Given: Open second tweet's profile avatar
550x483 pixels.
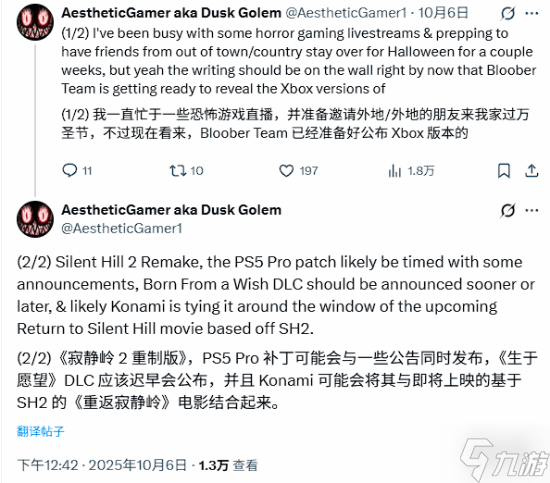Looking at the screenshot, I should click(x=35, y=219).
